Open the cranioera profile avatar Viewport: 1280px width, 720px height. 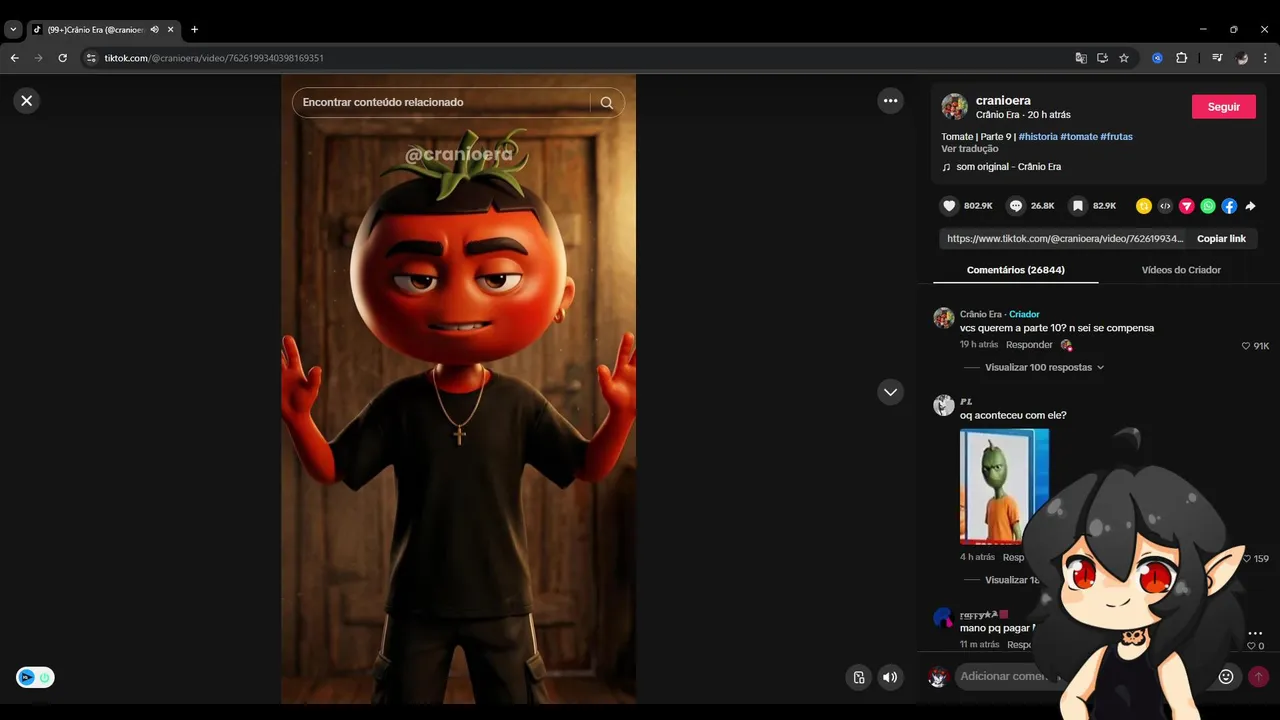(955, 107)
